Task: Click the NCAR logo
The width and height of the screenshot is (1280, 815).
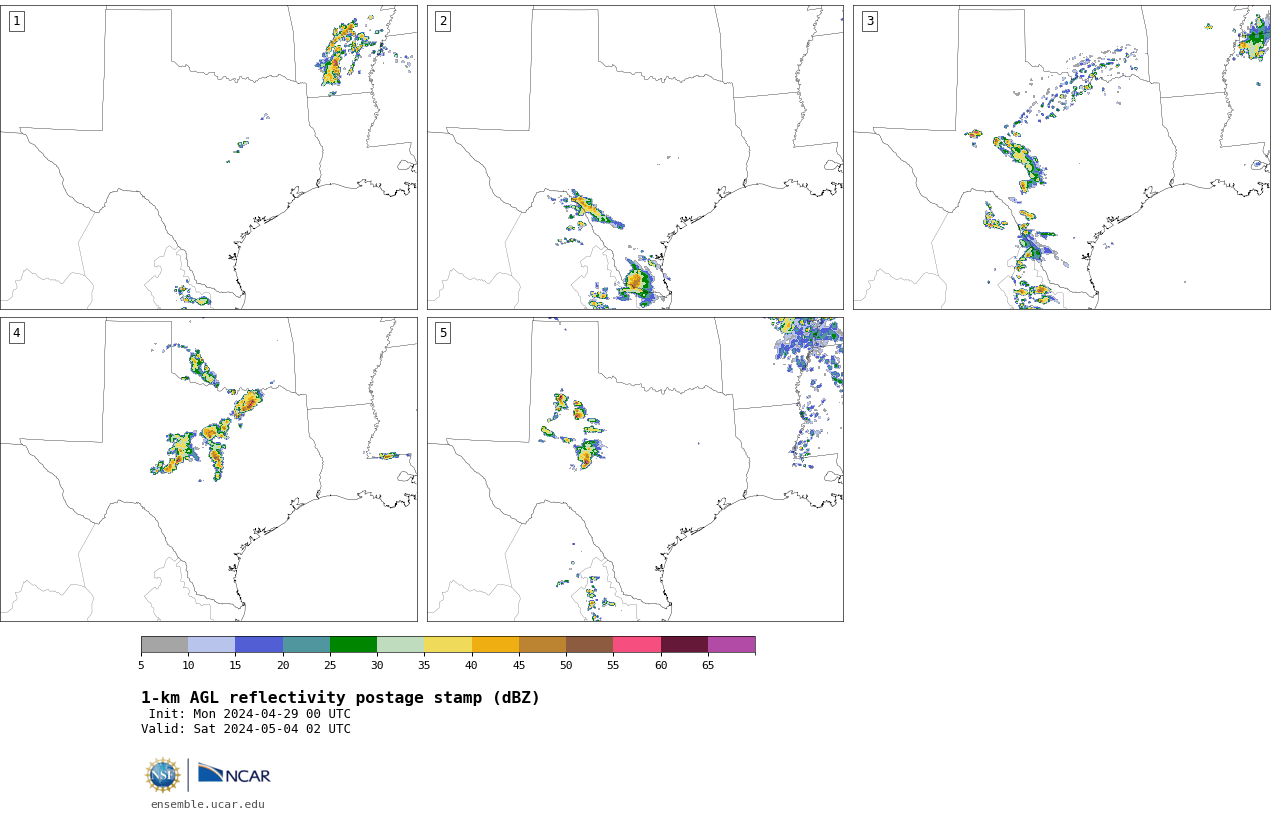Action: pos(234,774)
